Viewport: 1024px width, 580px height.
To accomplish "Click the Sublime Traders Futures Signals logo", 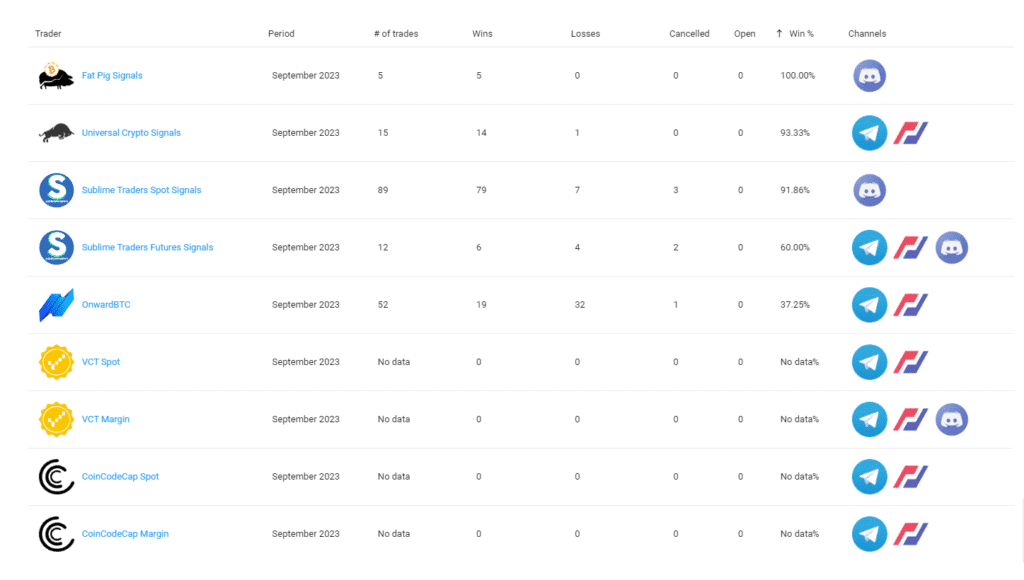I will (56, 248).
